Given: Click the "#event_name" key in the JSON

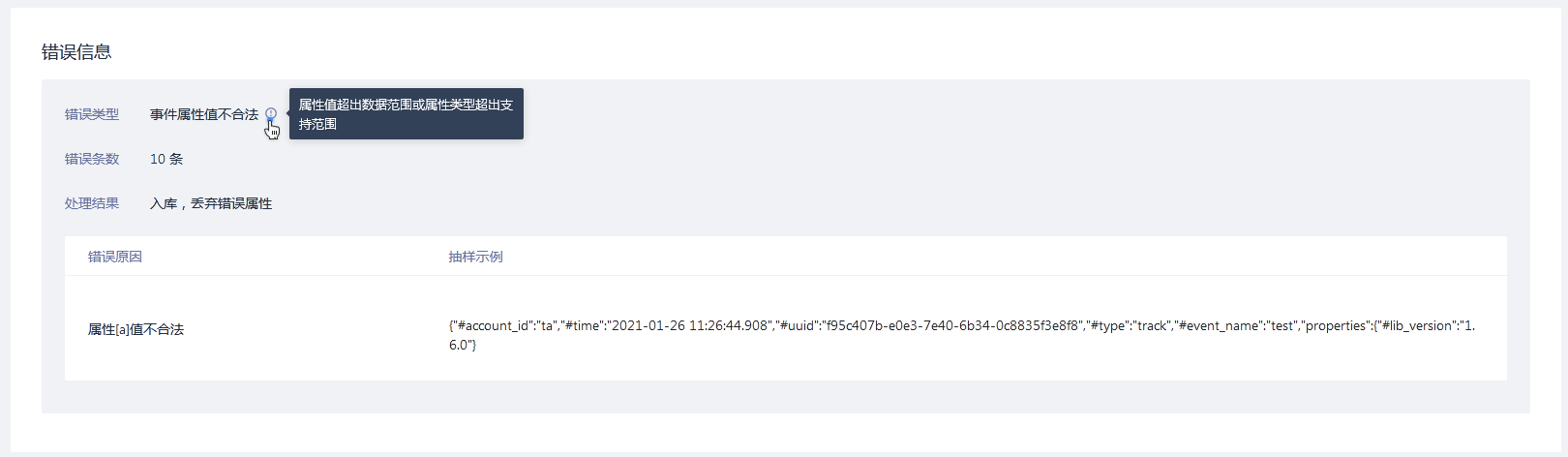Looking at the screenshot, I should tap(1218, 326).
